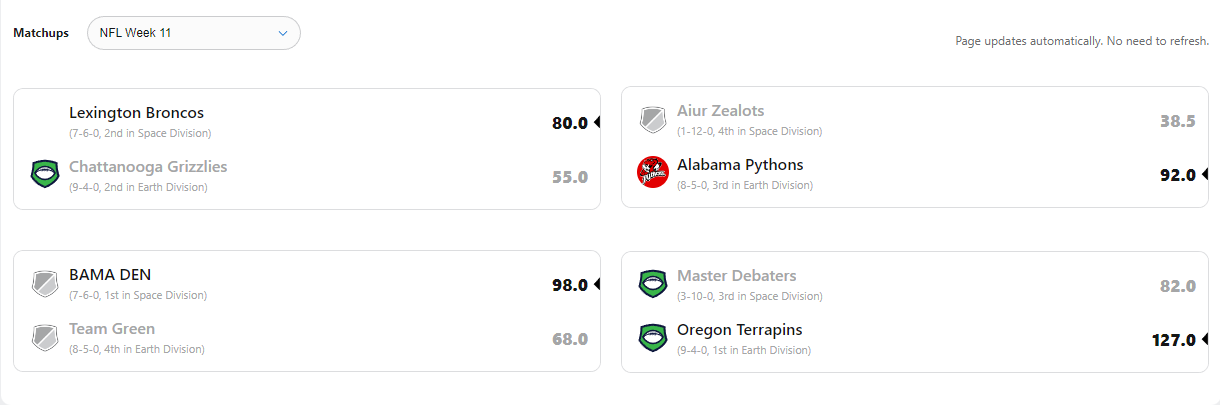This screenshot has height=405, width=1220.
Task: Click Aiur Zealots gray shield icon
Action: (x=653, y=120)
